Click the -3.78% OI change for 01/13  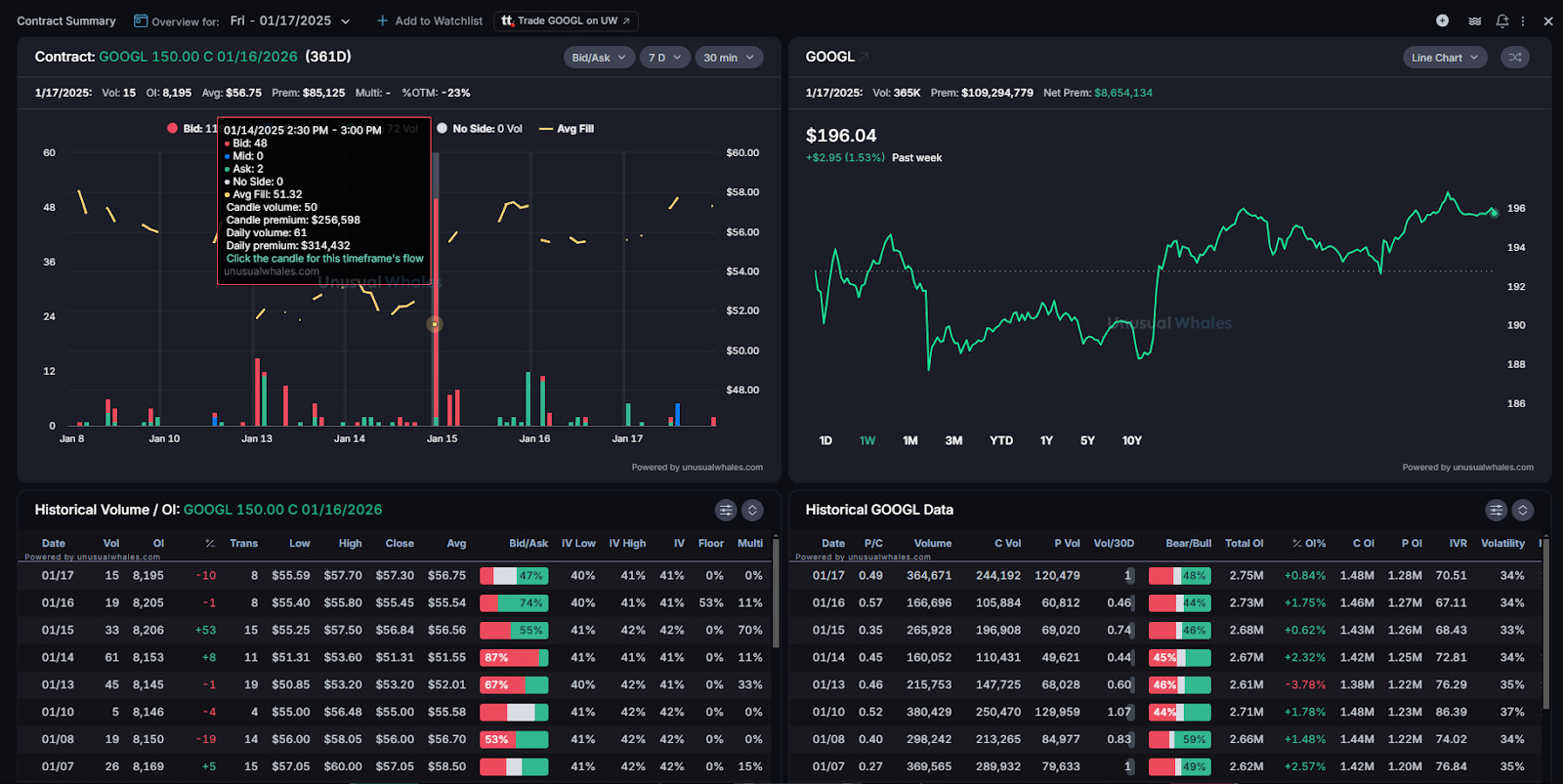[1305, 685]
